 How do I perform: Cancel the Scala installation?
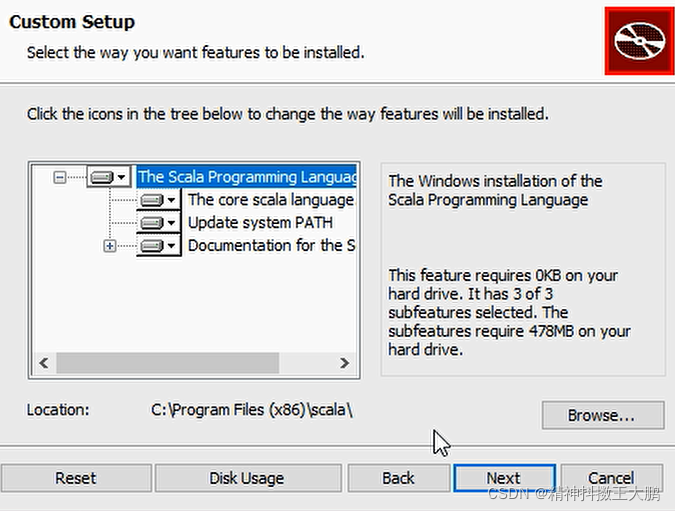[x=611, y=478]
